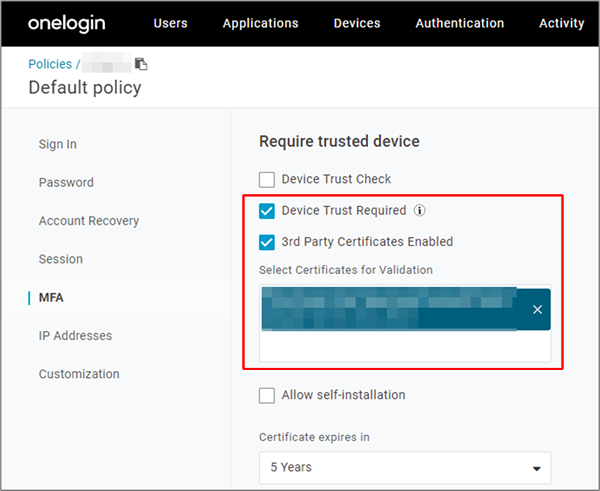Click the info icon next to Device Trust Required
600x491 pixels.
[420, 211]
